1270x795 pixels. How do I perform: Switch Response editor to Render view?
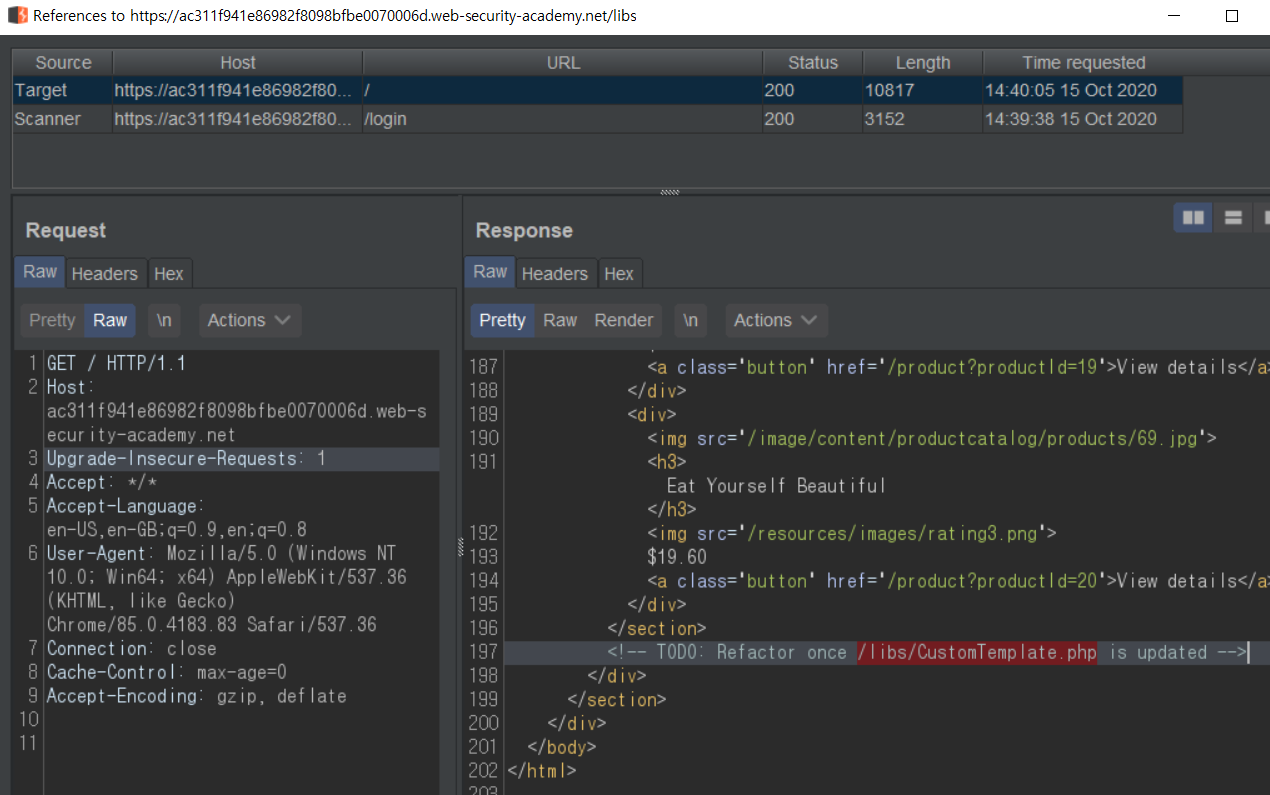623,320
